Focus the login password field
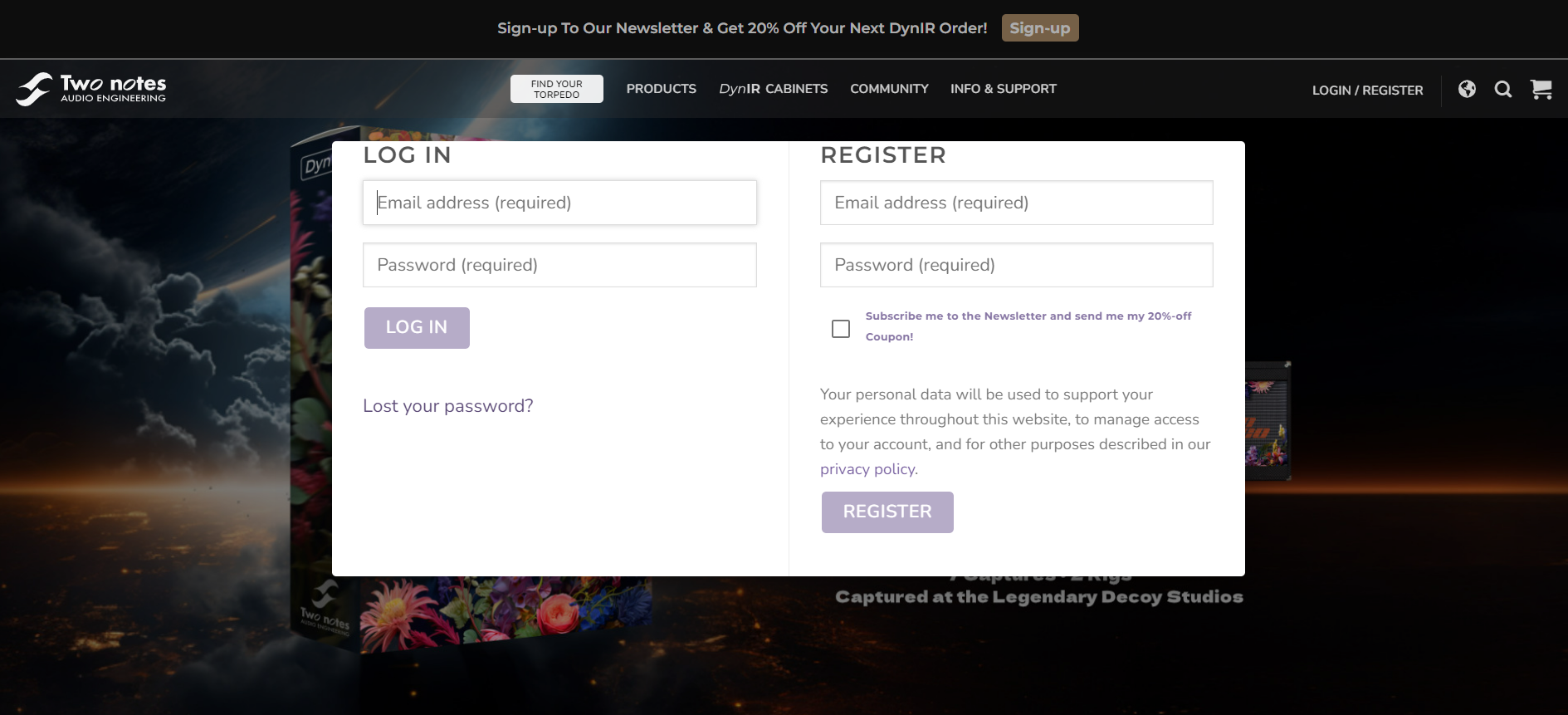The height and width of the screenshot is (715, 1568). pyautogui.click(x=559, y=265)
